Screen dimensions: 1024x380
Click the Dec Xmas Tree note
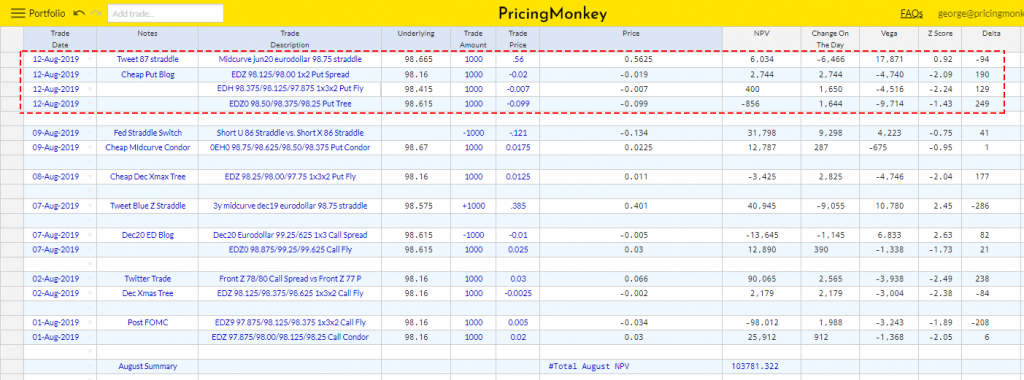(x=148, y=293)
